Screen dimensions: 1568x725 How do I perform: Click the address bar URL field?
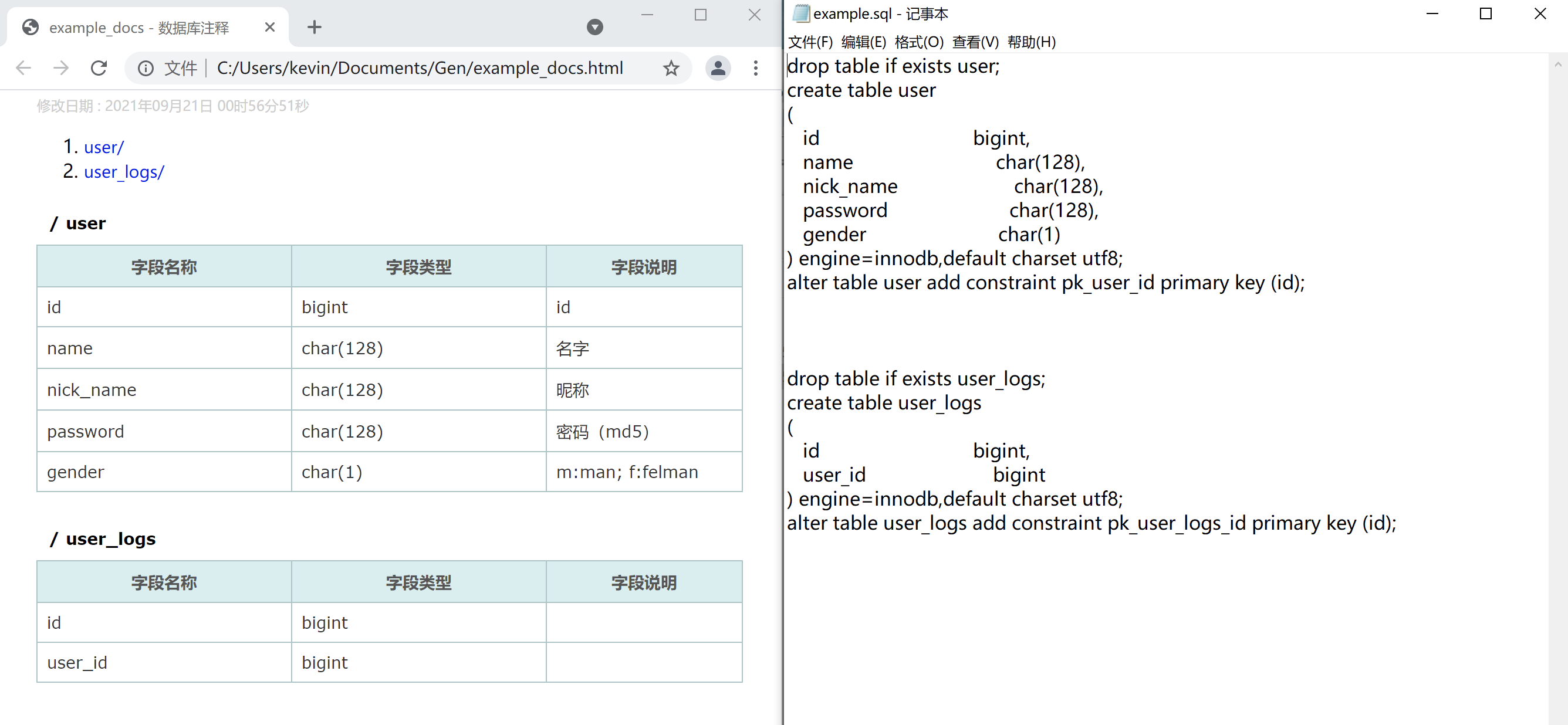coord(420,67)
